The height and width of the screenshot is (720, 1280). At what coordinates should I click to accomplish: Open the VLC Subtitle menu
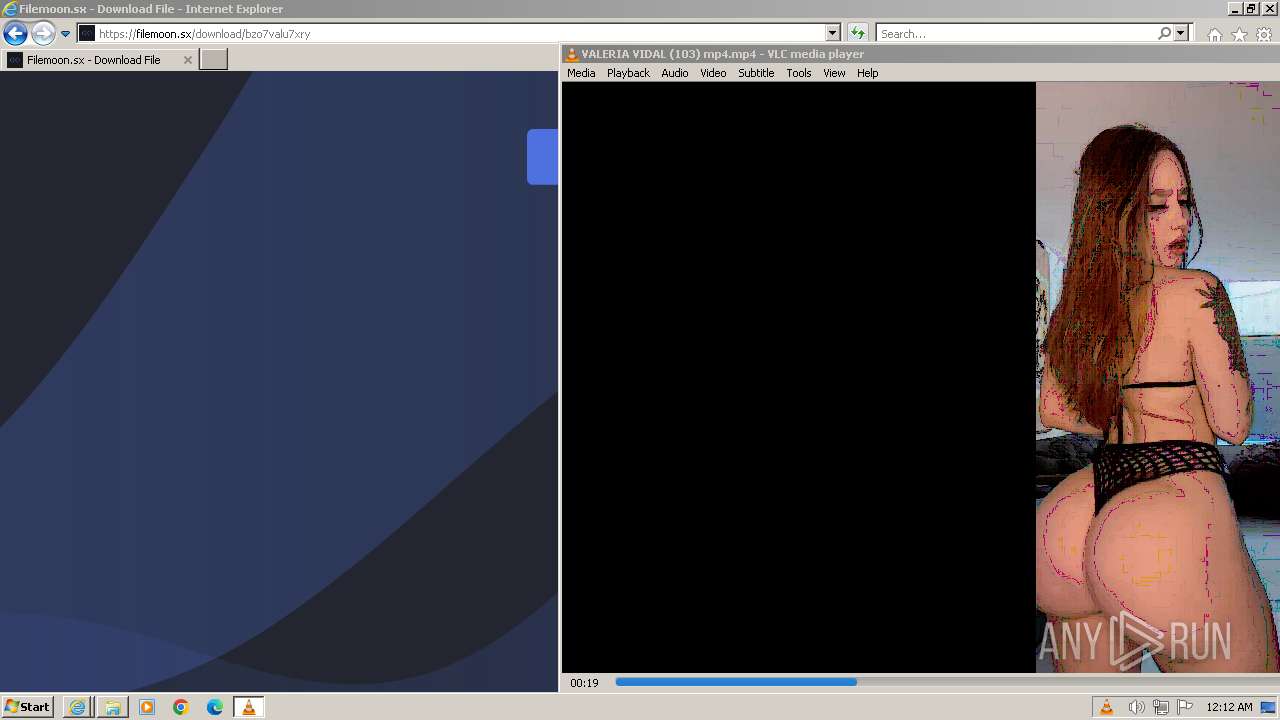tap(756, 73)
